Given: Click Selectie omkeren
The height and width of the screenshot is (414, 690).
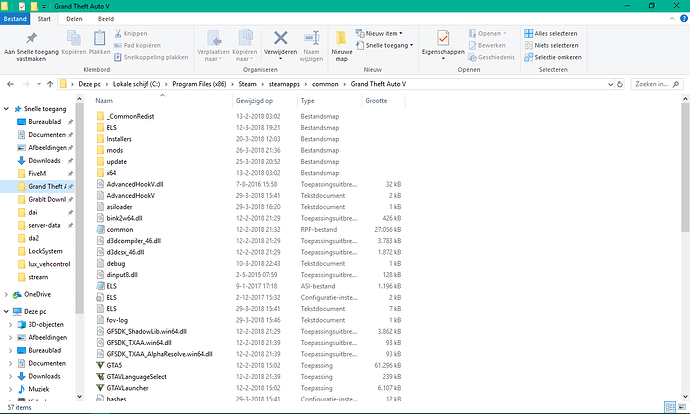Looking at the screenshot, I should (x=553, y=57).
